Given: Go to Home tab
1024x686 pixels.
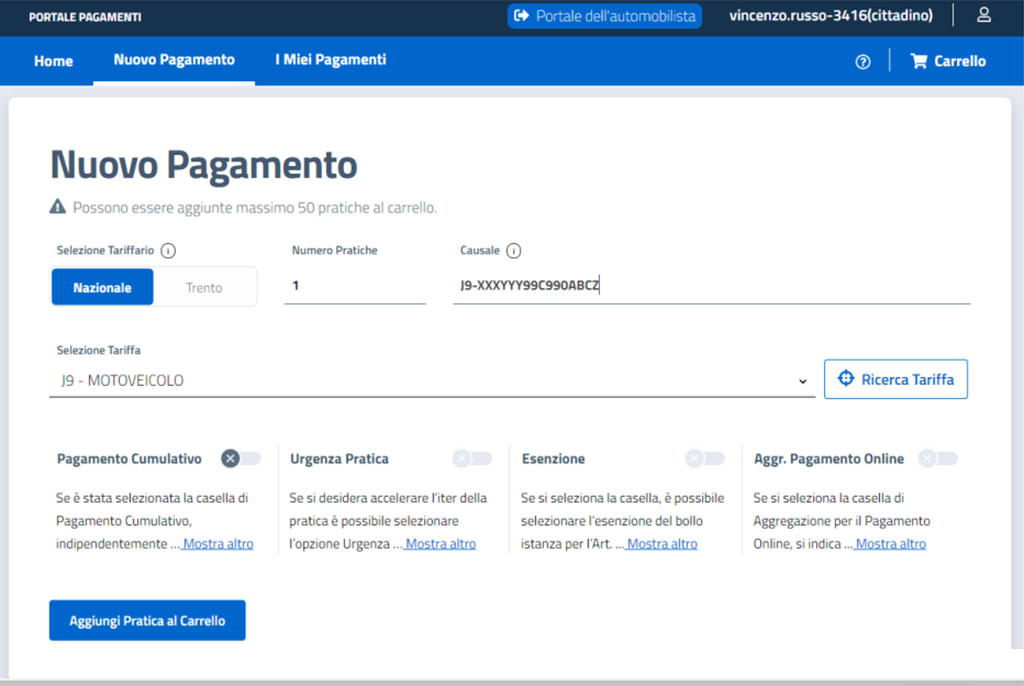Looking at the screenshot, I should [x=54, y=61].
